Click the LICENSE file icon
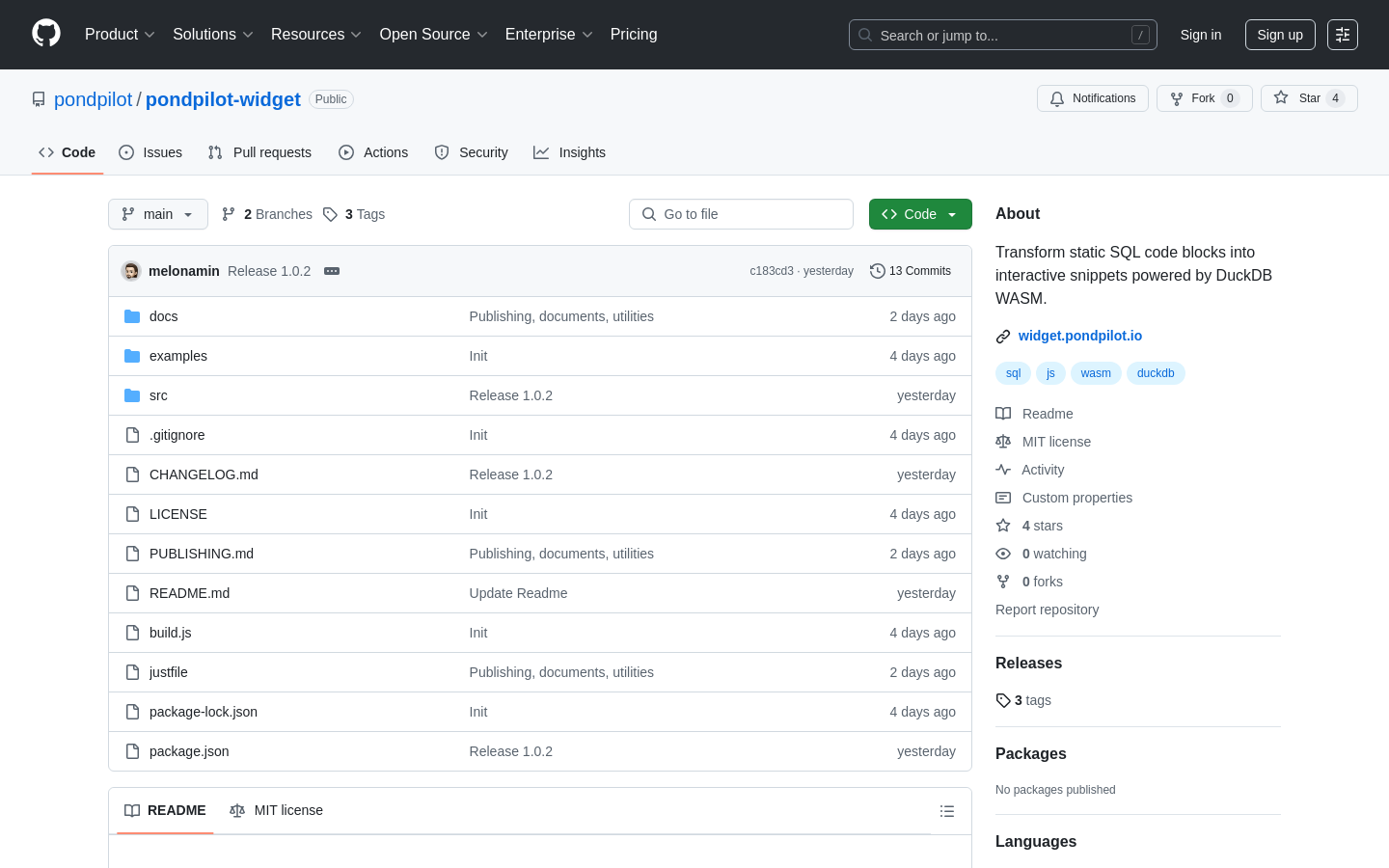Image resolution: width=1389 pixels, height=868 pixels. click(x=132, y=514)
